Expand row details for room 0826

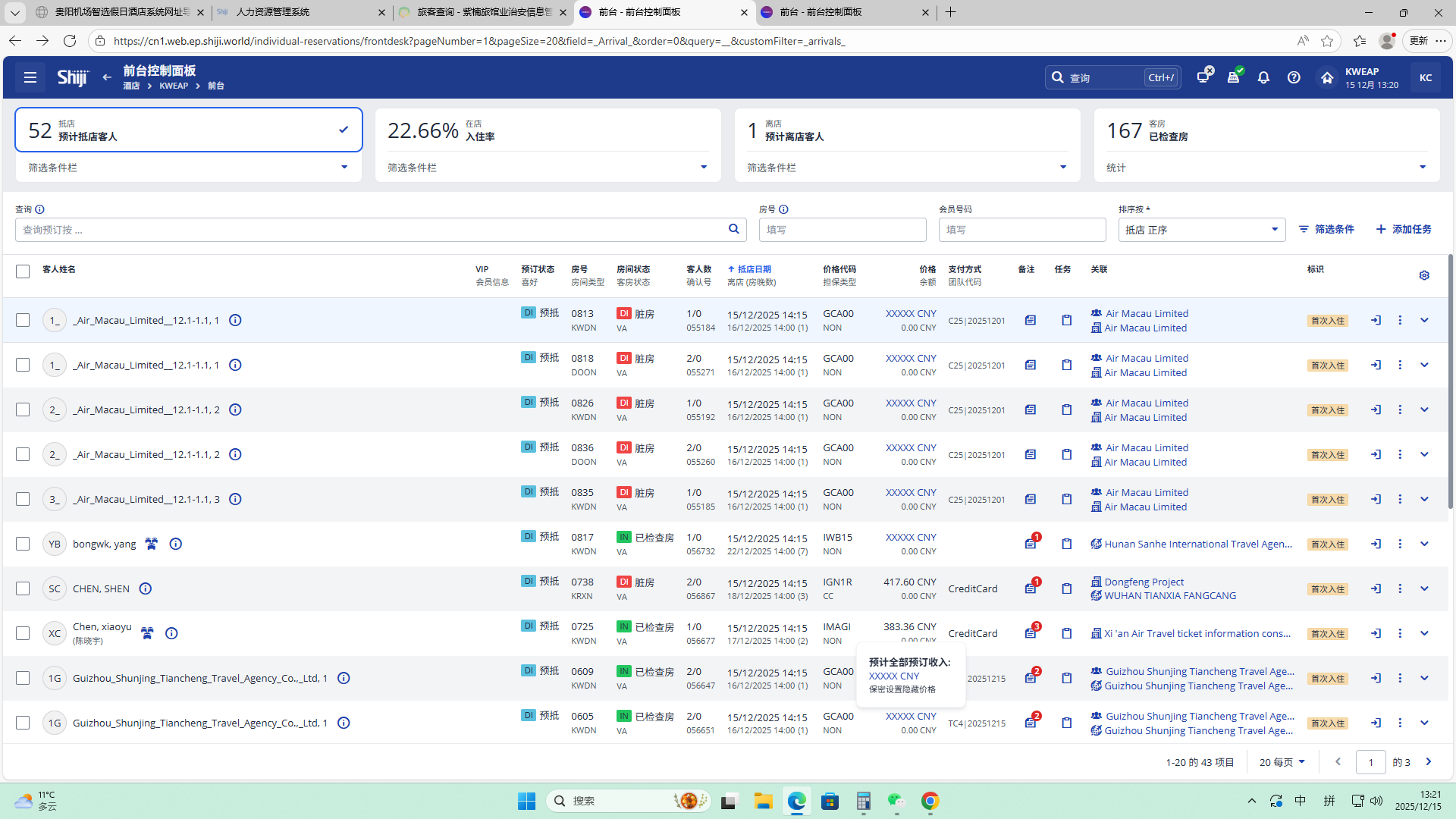(x=1424, y=409)
